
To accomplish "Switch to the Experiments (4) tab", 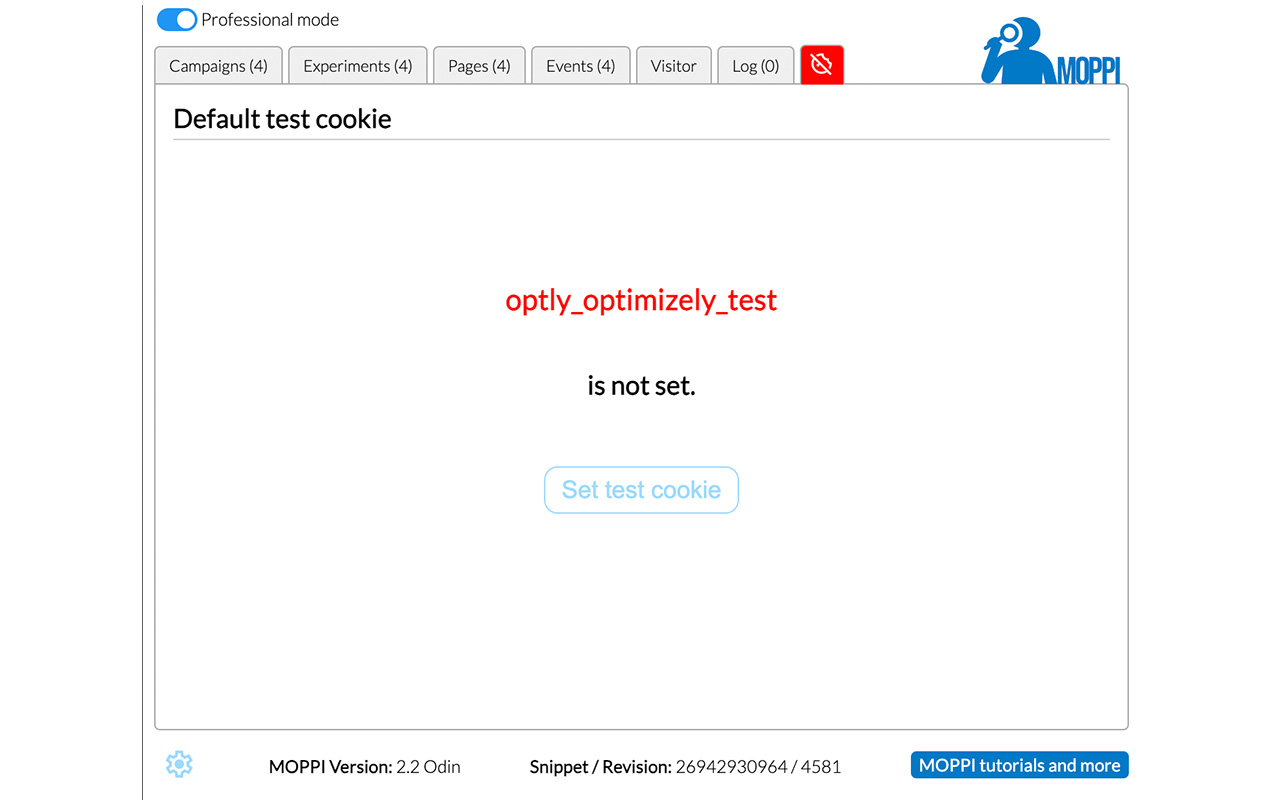I will click(x=358, y=66).
